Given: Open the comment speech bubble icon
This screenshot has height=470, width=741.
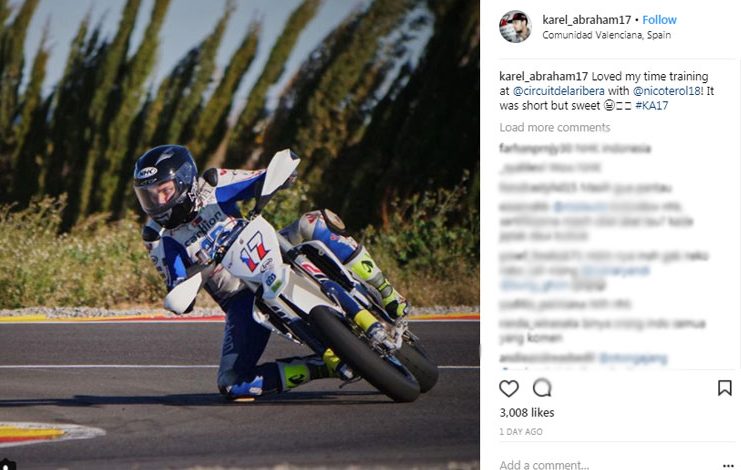Looking at the screenshot, I should coord(542,388).
